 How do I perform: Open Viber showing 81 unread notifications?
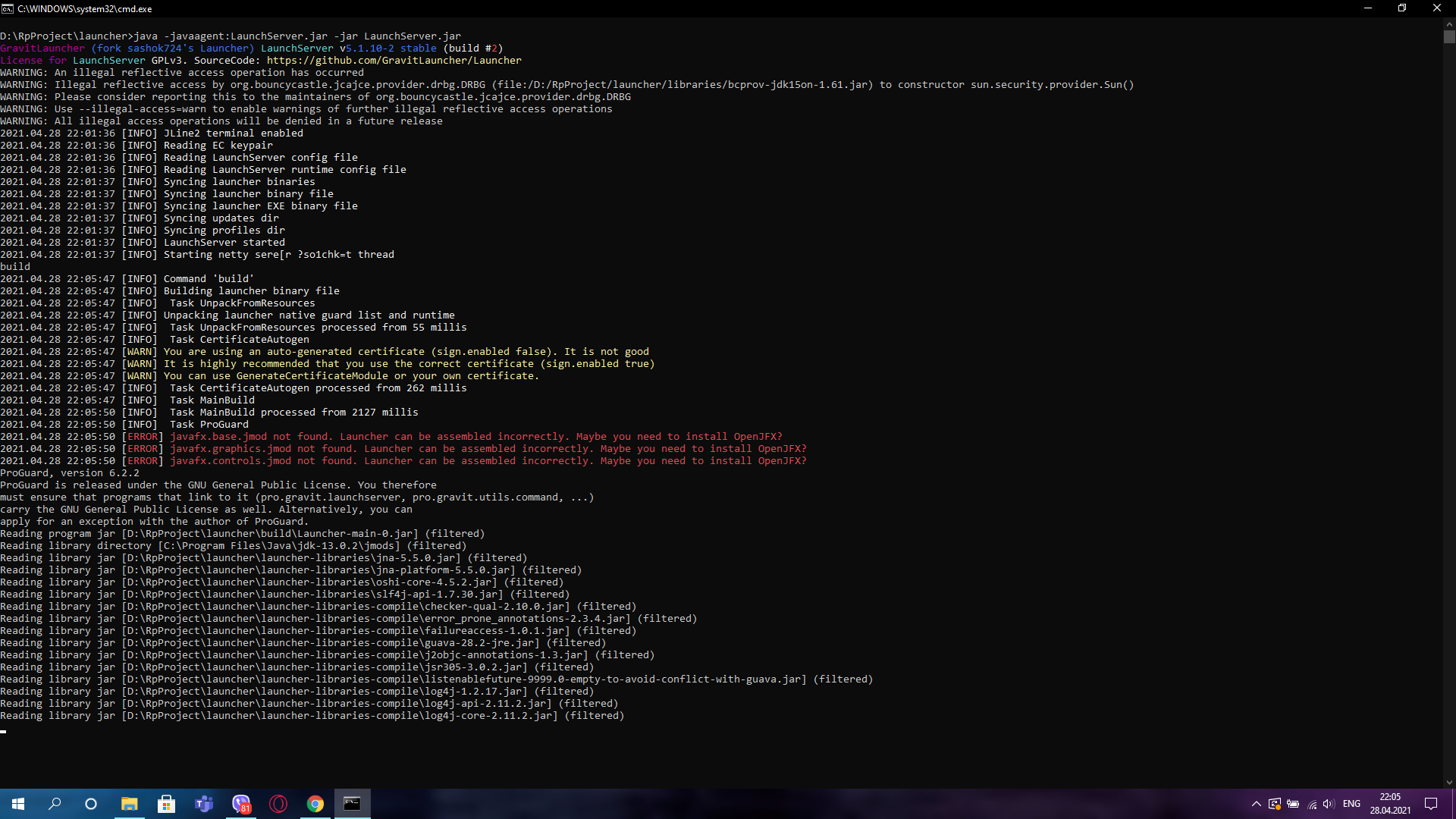click(241, 803)
